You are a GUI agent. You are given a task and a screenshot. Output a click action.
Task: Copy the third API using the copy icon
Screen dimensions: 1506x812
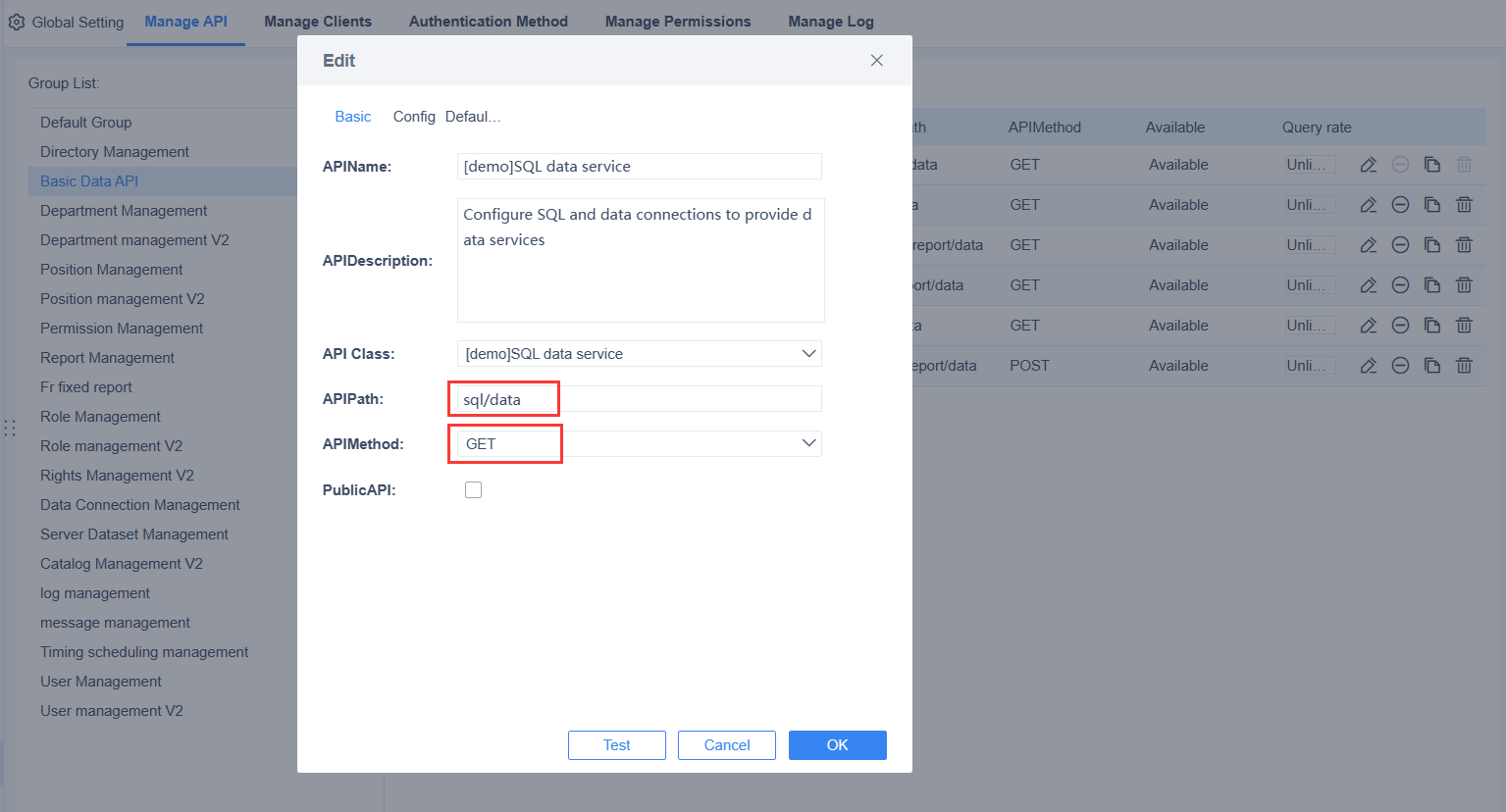click(1431, 244)
